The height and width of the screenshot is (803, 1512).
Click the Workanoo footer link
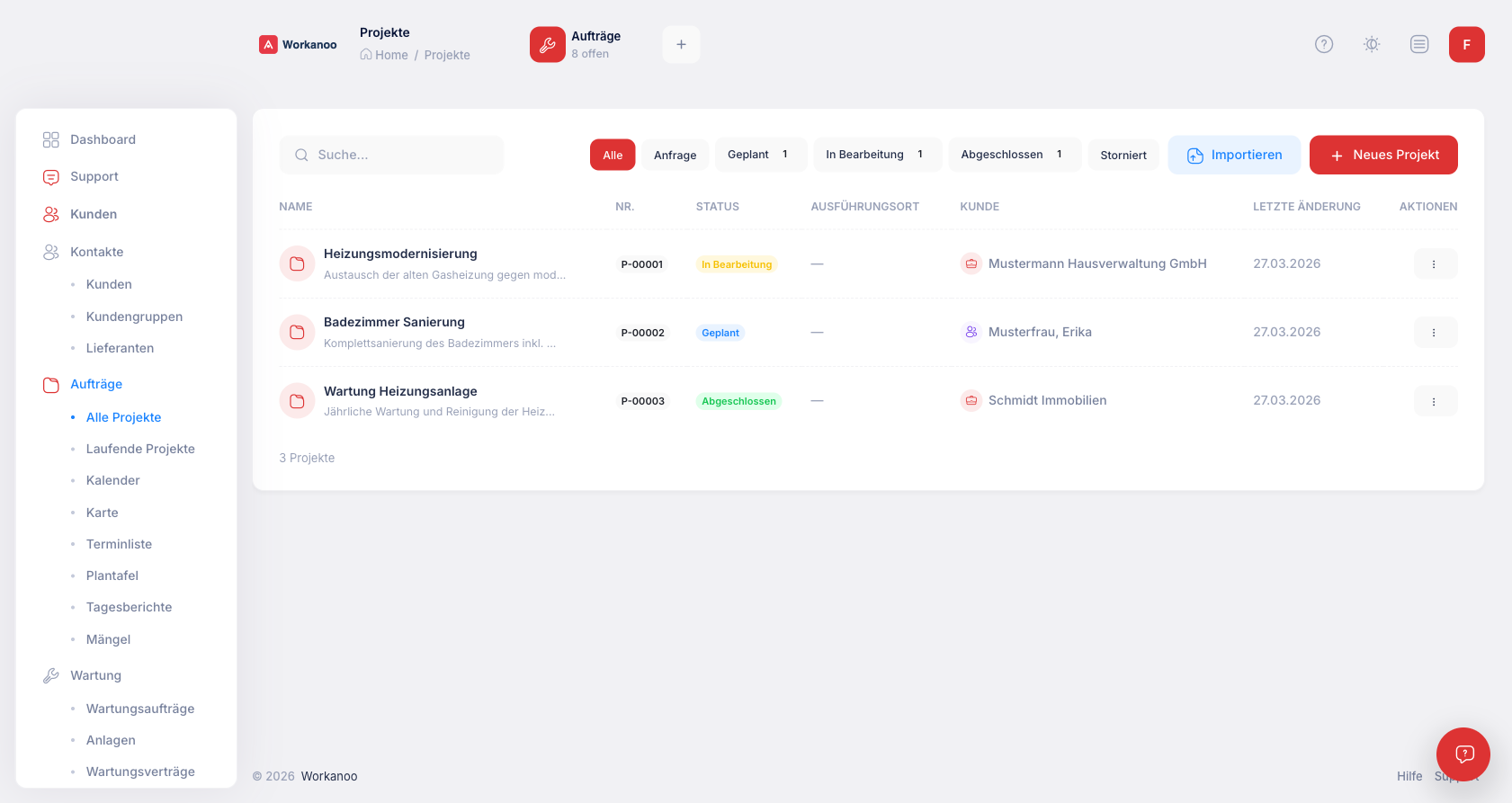tap(329, 776)
